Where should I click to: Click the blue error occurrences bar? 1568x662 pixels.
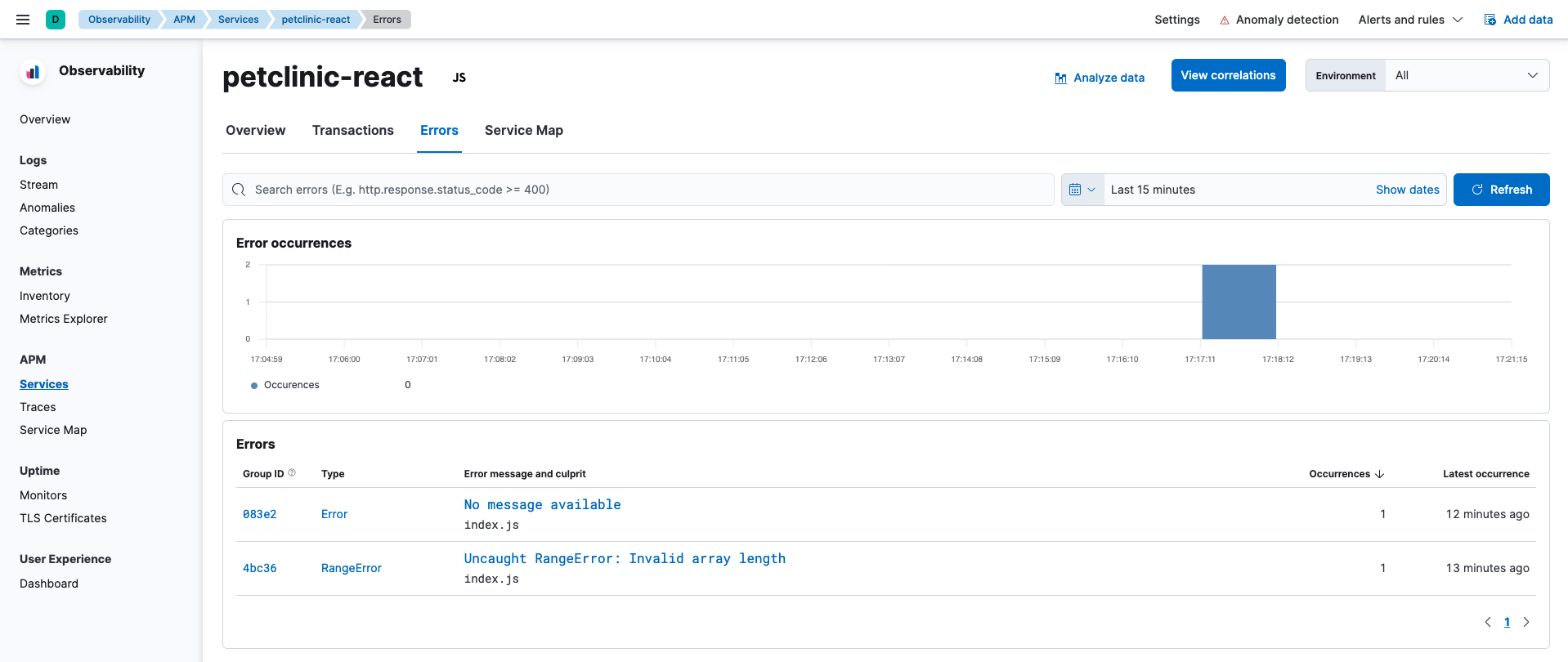pos(1239,302)
